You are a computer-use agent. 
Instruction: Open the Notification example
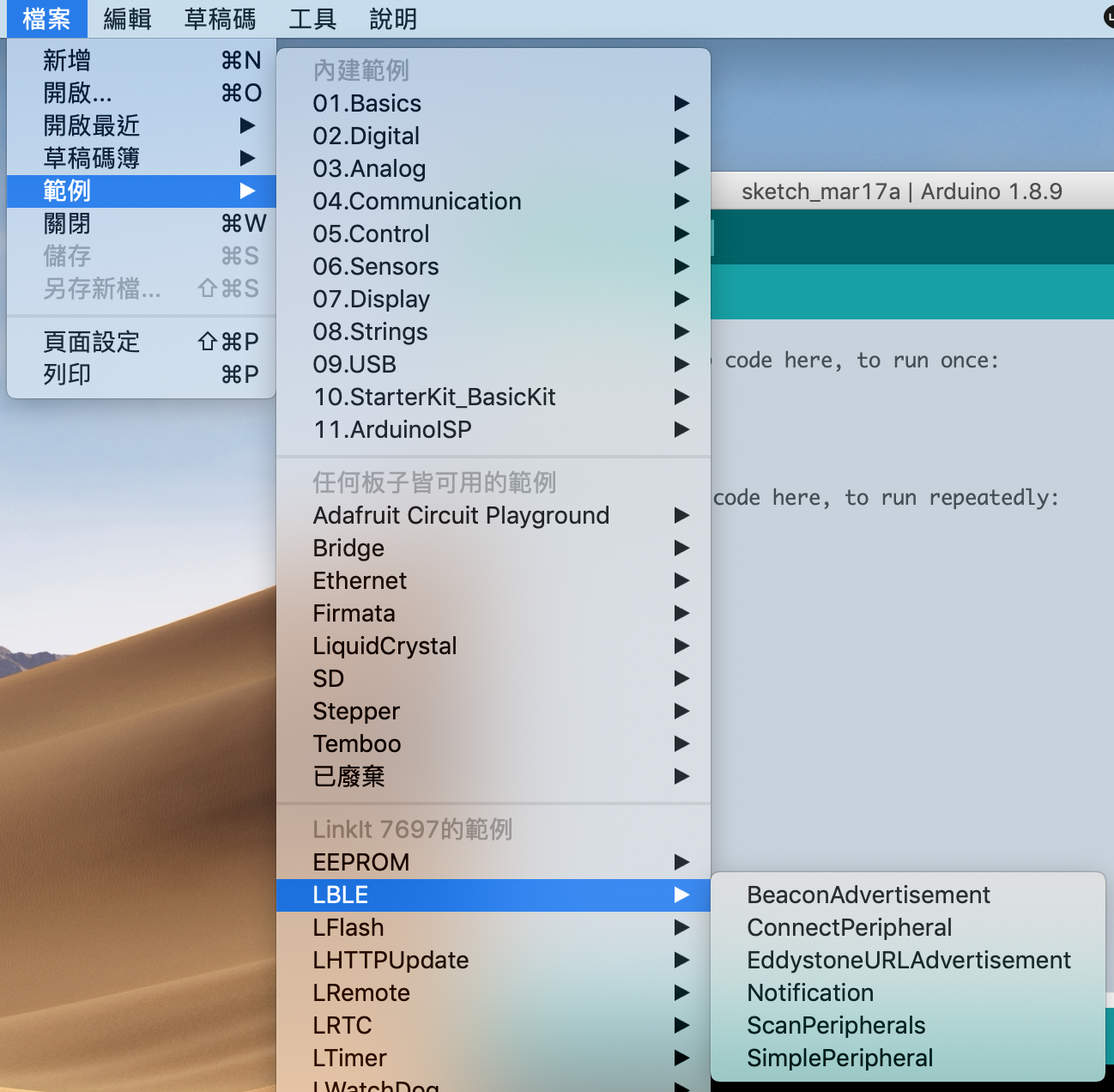click(x=908, y=992)
